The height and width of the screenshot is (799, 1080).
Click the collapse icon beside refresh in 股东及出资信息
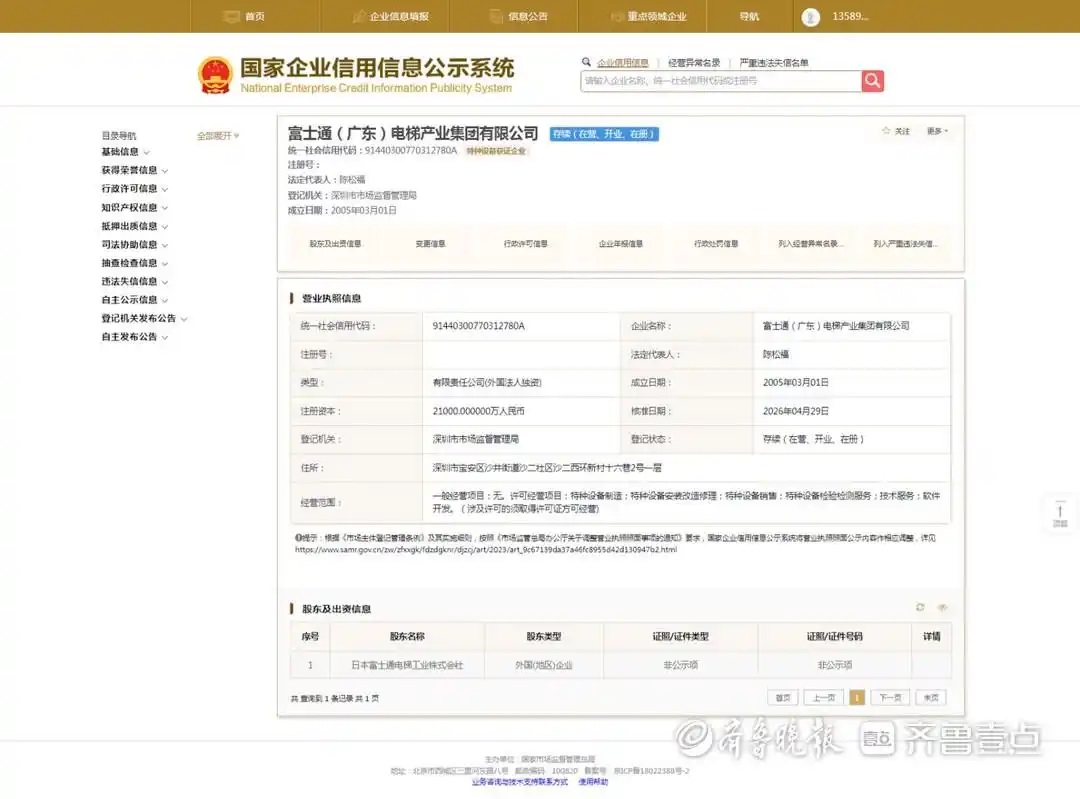tap(943, 607)
